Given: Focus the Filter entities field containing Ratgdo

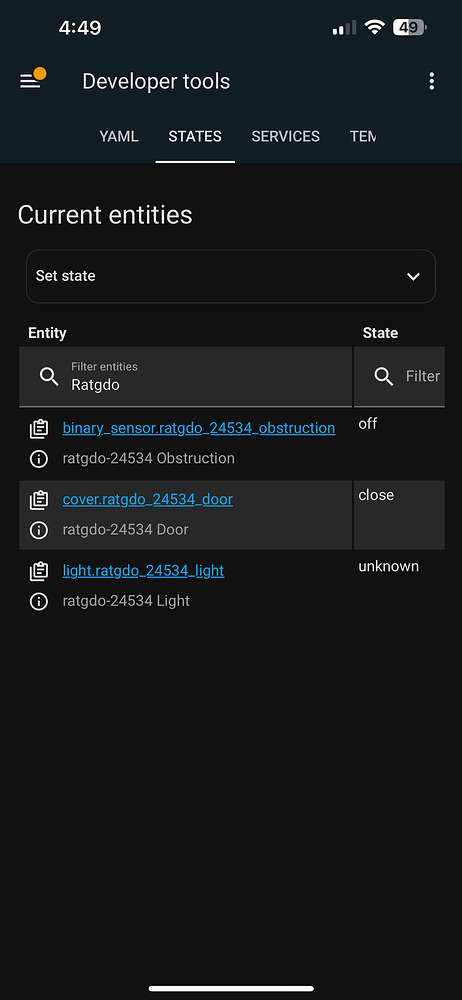Looking at the screenshot, I should (186, 376).
